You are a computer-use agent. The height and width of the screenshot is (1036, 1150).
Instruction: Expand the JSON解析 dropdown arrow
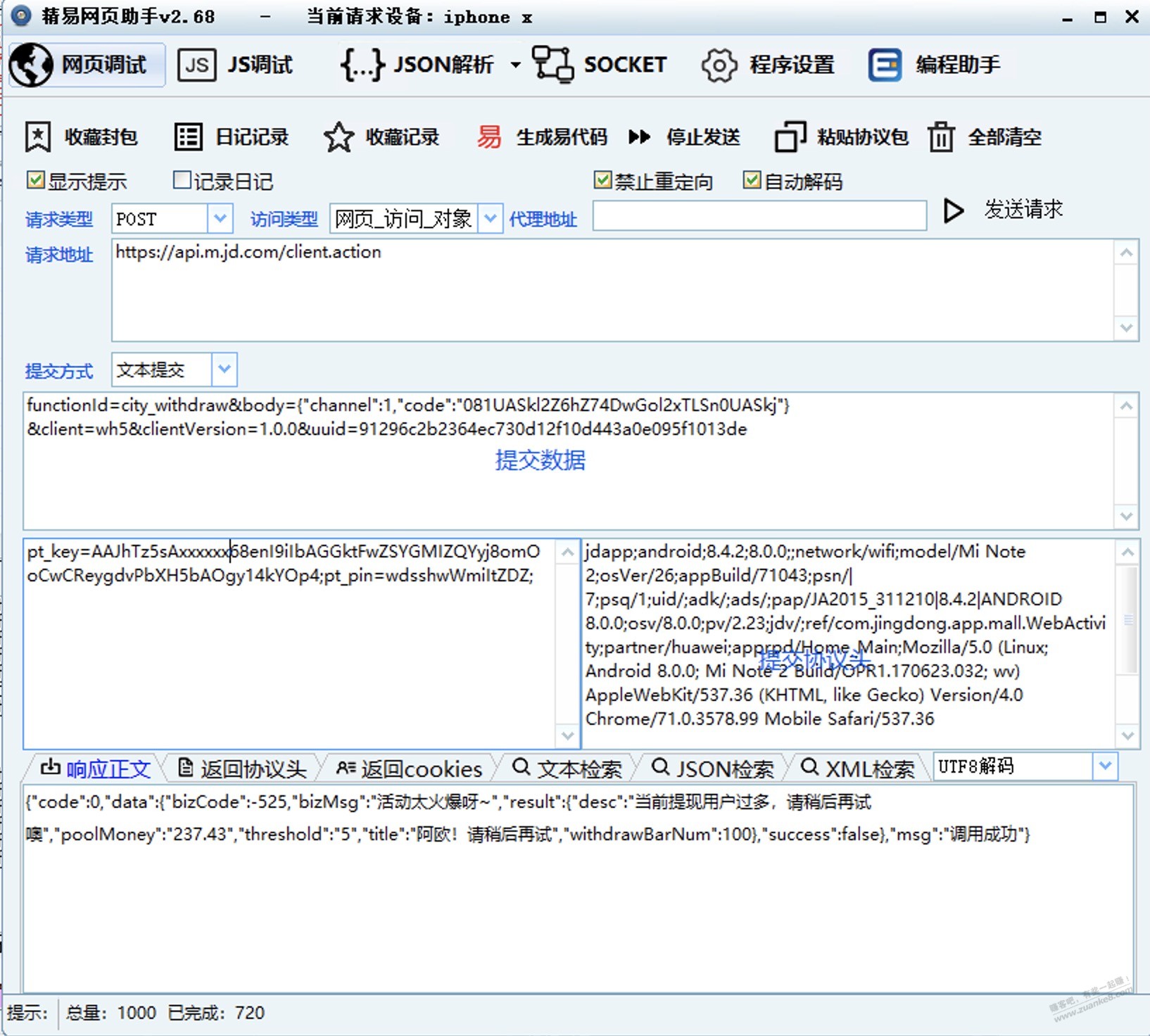(515, 65)
